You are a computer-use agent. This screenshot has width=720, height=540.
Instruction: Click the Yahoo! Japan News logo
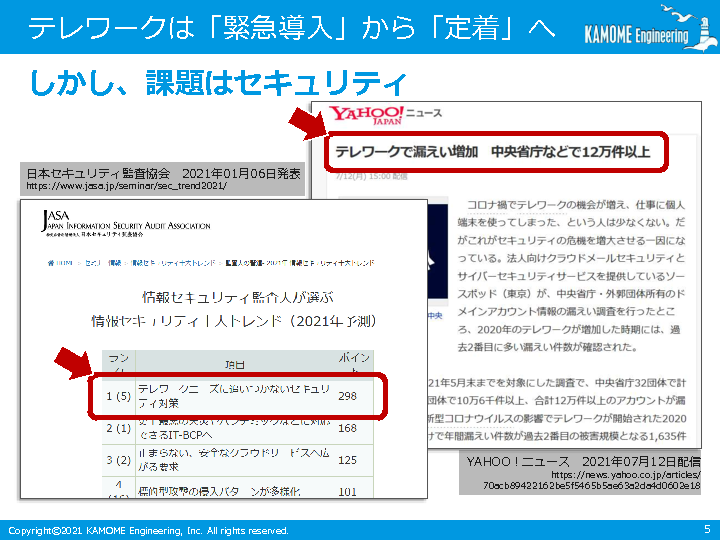tap(367, 115)
